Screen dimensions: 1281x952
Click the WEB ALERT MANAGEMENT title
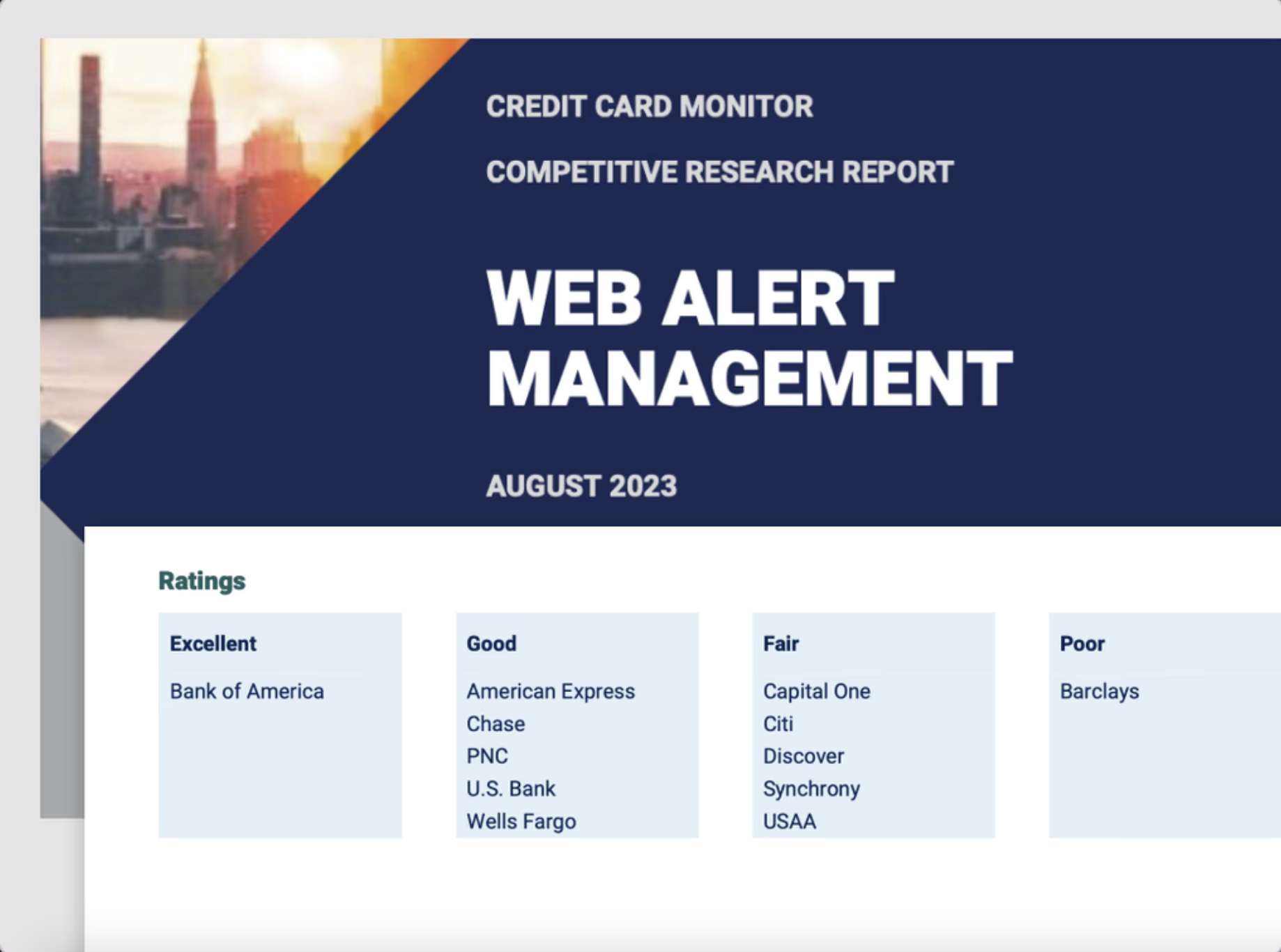749,339
